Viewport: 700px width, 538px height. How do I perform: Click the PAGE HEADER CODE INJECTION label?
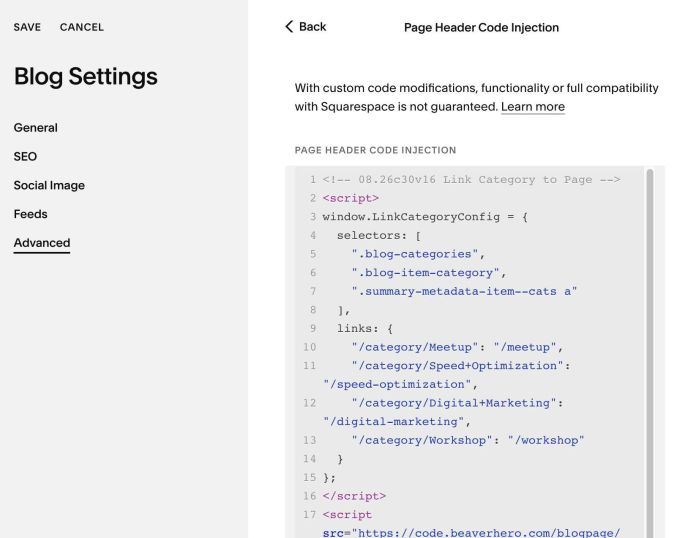[375, 150]
